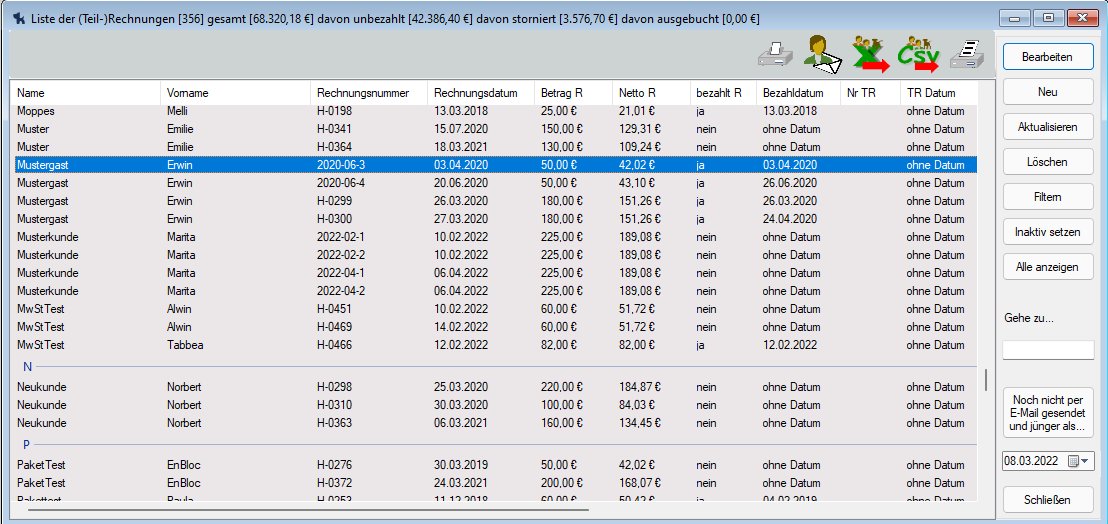Click the Inaktiv setzen button
The width and height of the screenshot is (1108, 524).
(1048, 232)
